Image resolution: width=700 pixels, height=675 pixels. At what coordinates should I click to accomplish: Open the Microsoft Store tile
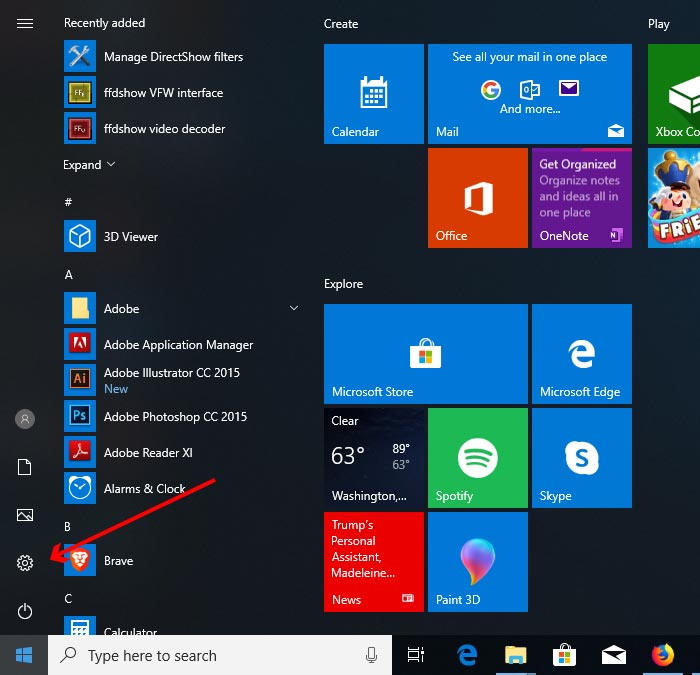(425, 354)
